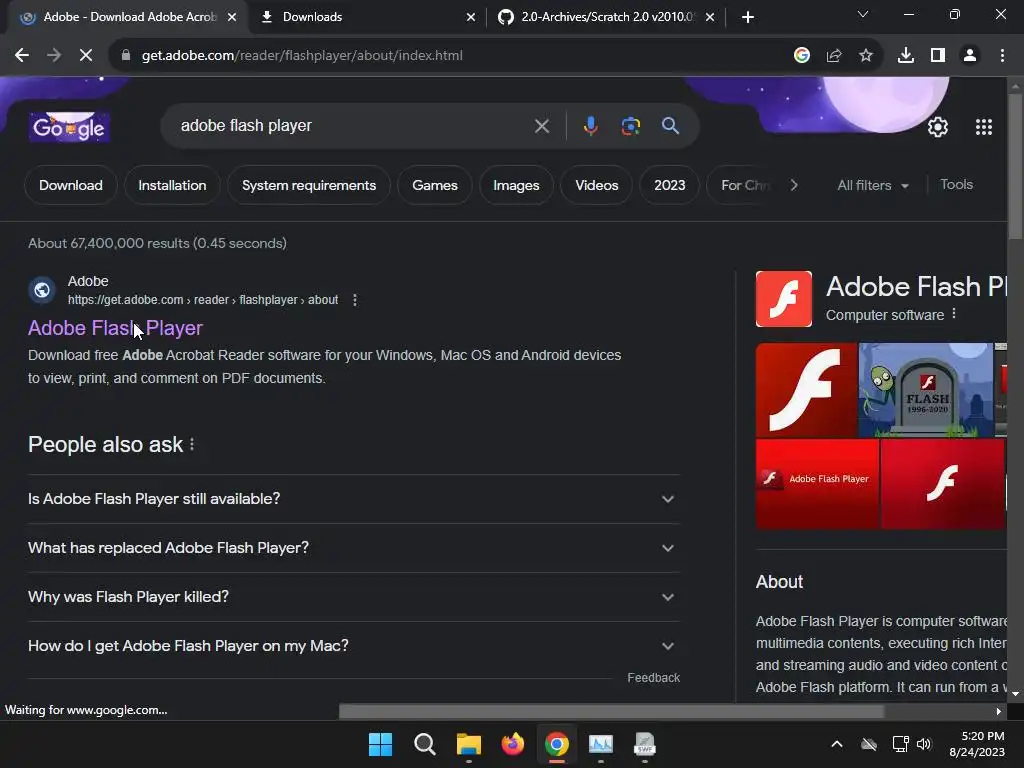Open tab search dropdown chevron
The height and width of the screenshot is (768, 1024).
(x=863, y=14)
